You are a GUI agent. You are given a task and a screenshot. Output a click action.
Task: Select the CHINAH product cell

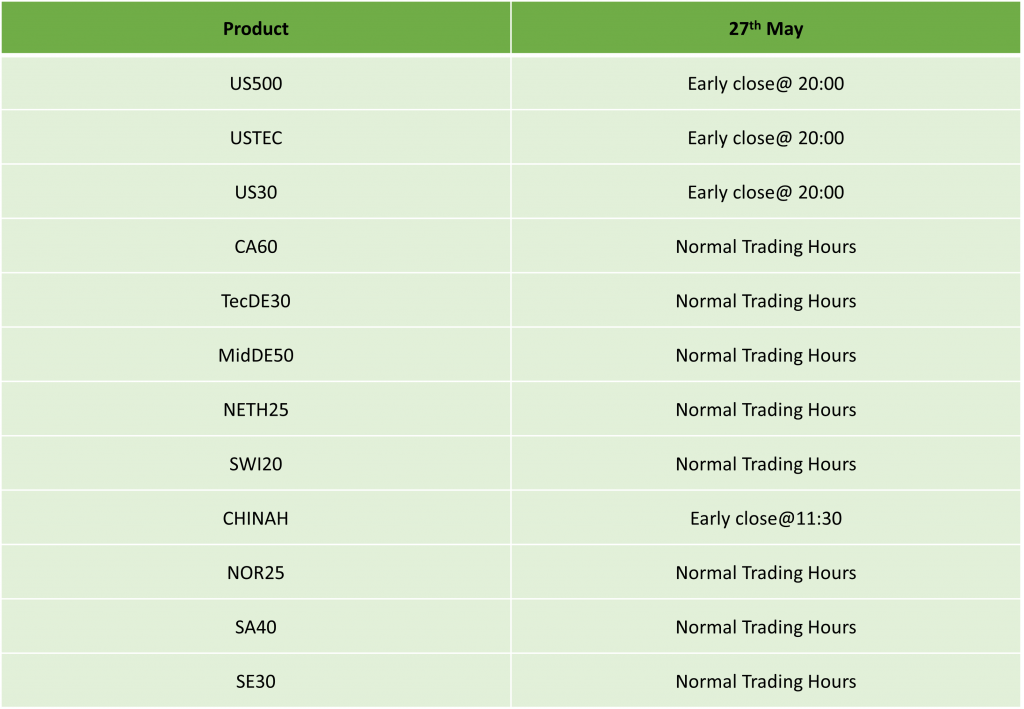pyautogui.click(x=255, y=518)
